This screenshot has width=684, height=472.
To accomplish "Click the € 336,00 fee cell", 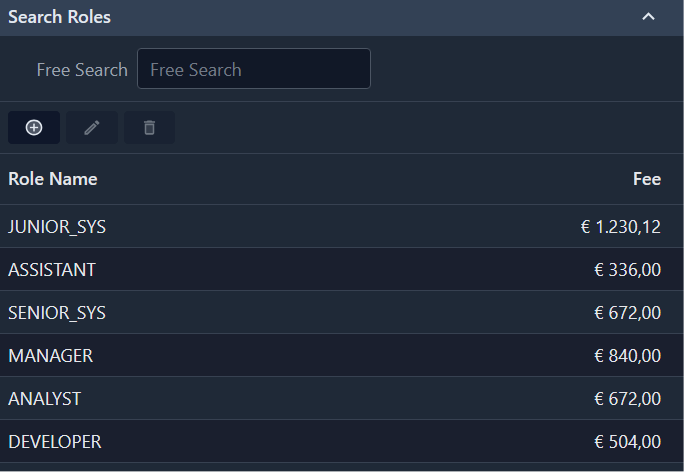I will click(627, 270).
